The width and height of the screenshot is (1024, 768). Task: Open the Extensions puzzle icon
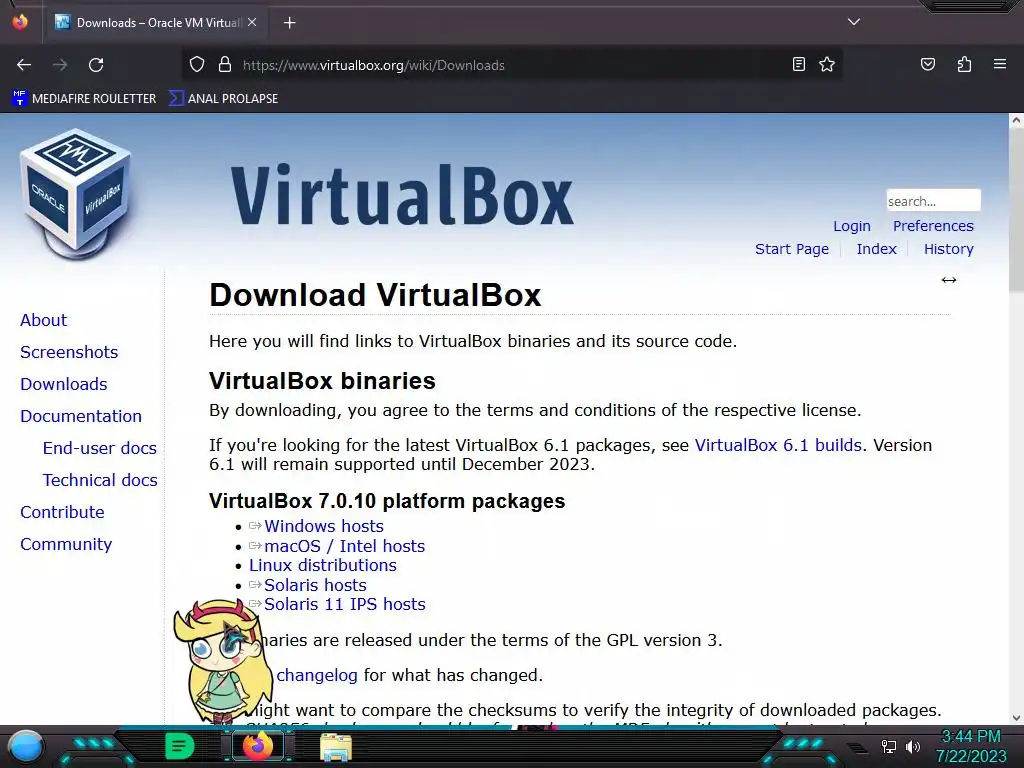tap(964, 64)
